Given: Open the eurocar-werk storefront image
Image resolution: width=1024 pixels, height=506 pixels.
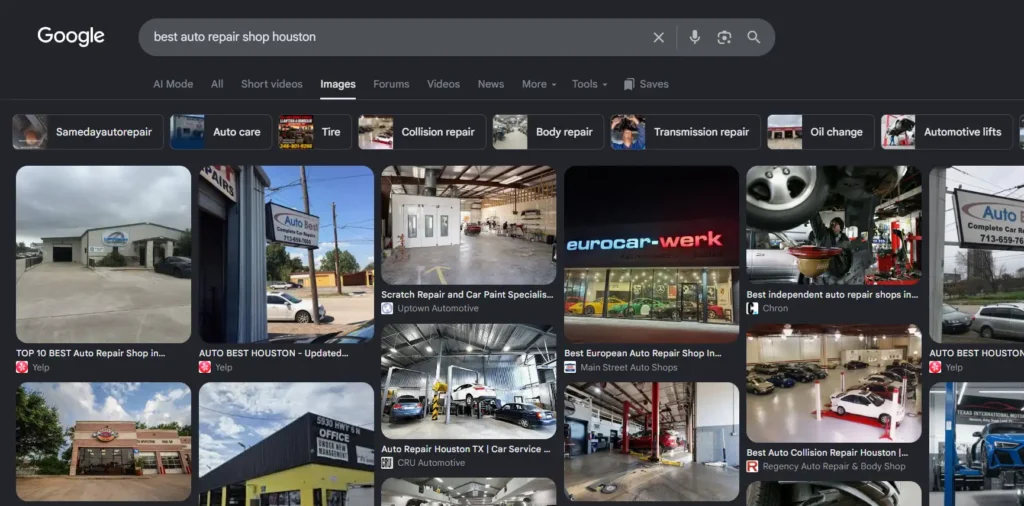Looking at the screenshot, I should pos(651,255).
